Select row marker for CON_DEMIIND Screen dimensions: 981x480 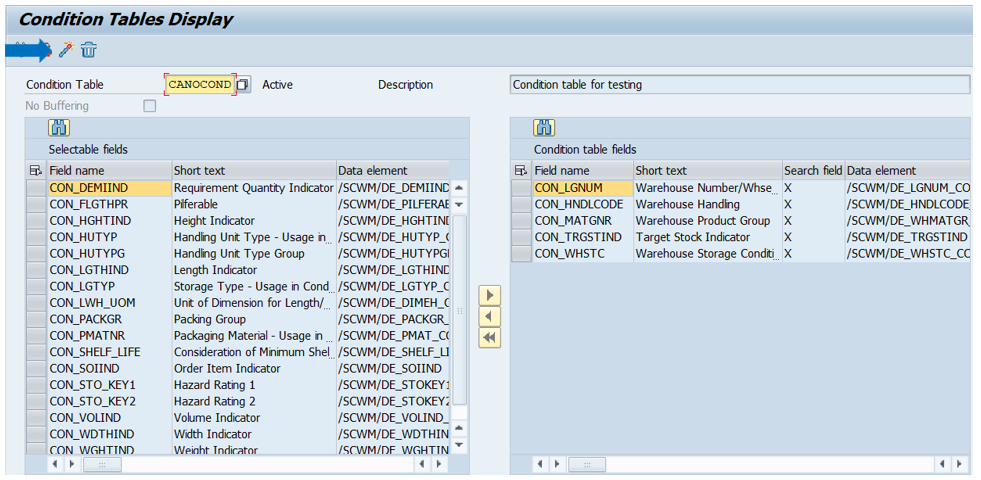36,188
